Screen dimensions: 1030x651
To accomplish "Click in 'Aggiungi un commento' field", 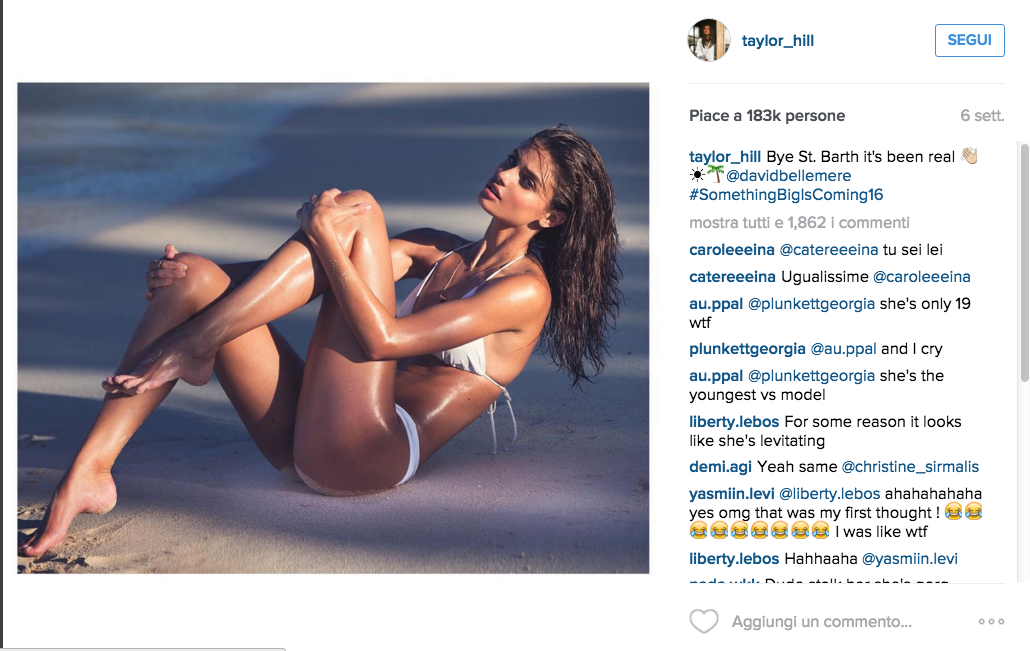I will pyautogui.click(x=821, y=621).
